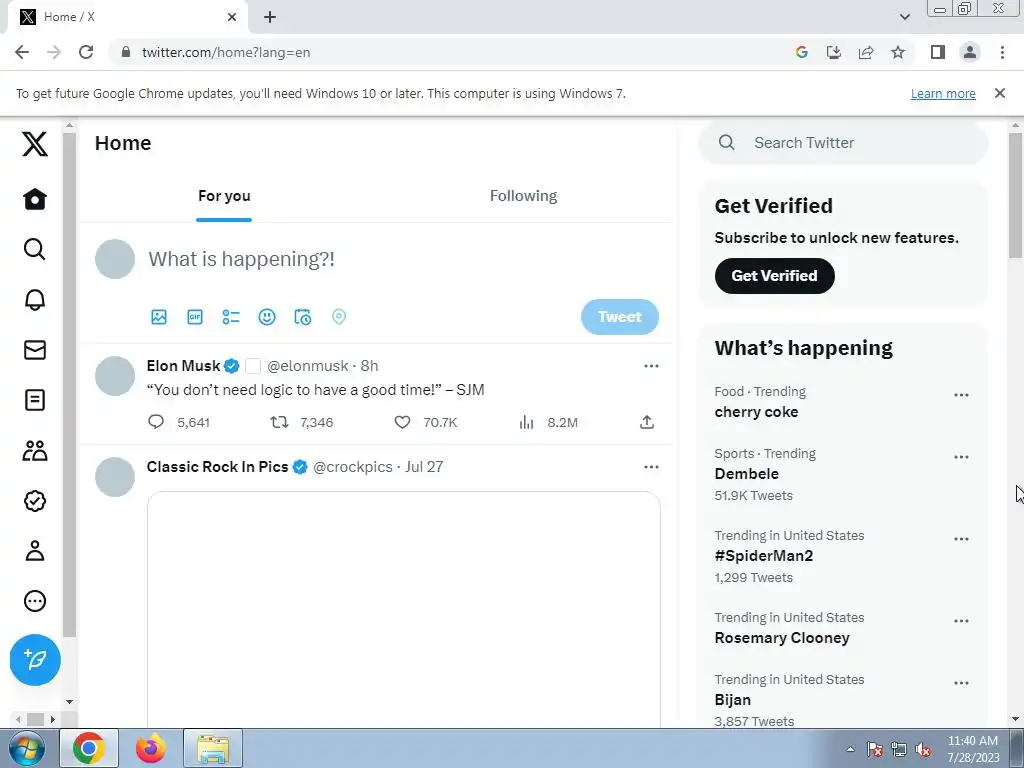Open Elon Musk's profile name

pyautogui.click(x=183, y=366)
